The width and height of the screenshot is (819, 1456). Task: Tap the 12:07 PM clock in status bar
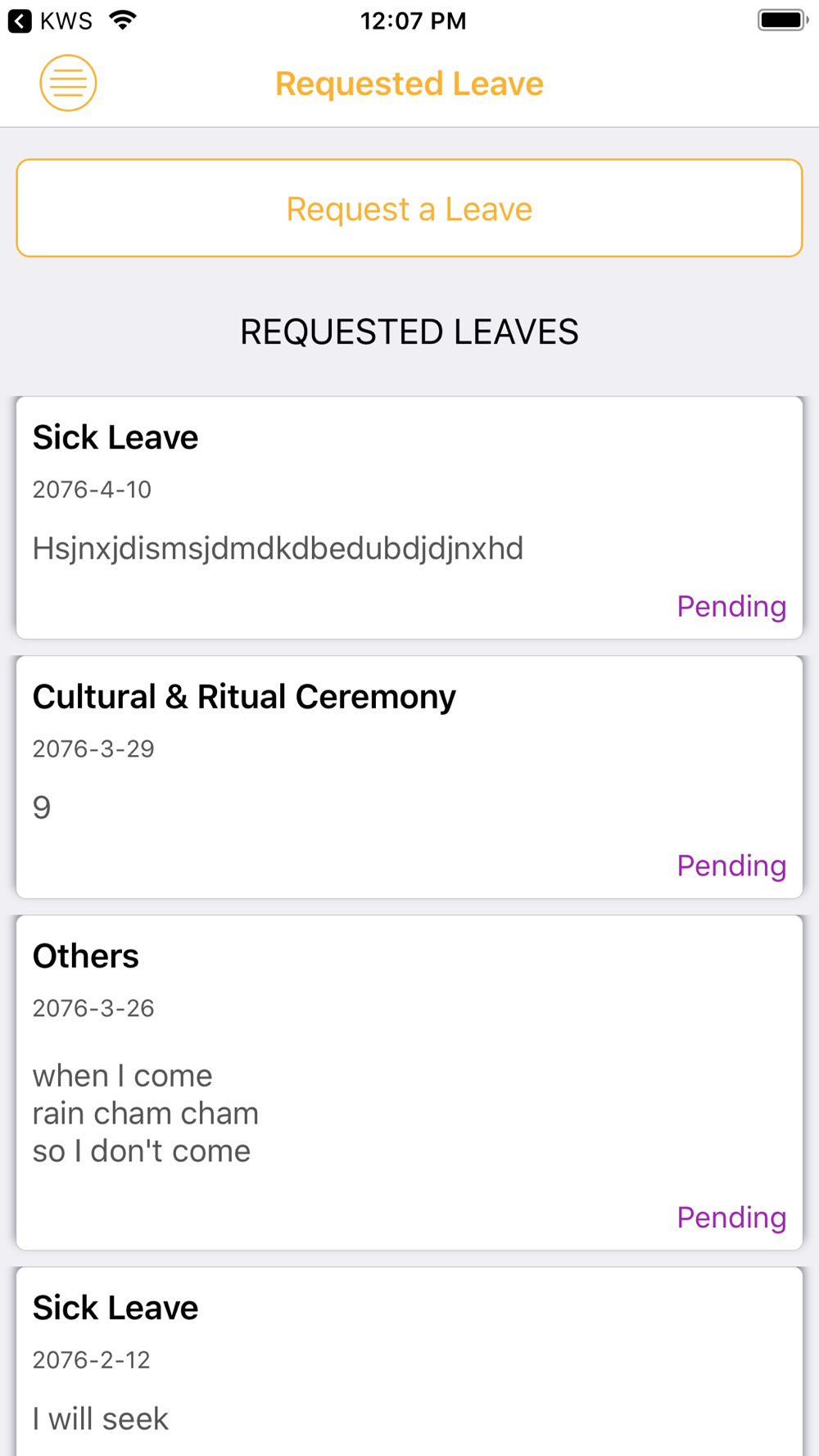(x=414, y=20)
